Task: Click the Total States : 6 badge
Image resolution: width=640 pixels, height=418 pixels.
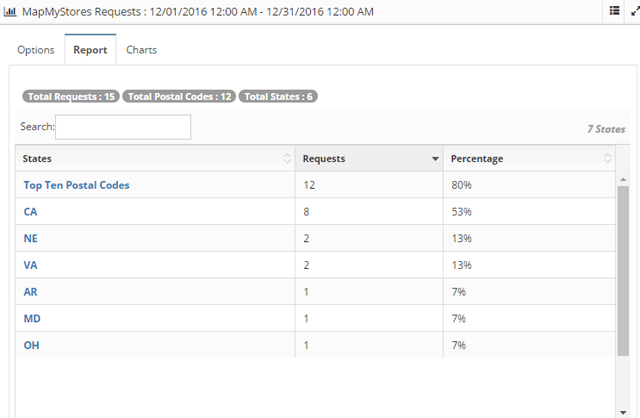Action: click(279, 97)
